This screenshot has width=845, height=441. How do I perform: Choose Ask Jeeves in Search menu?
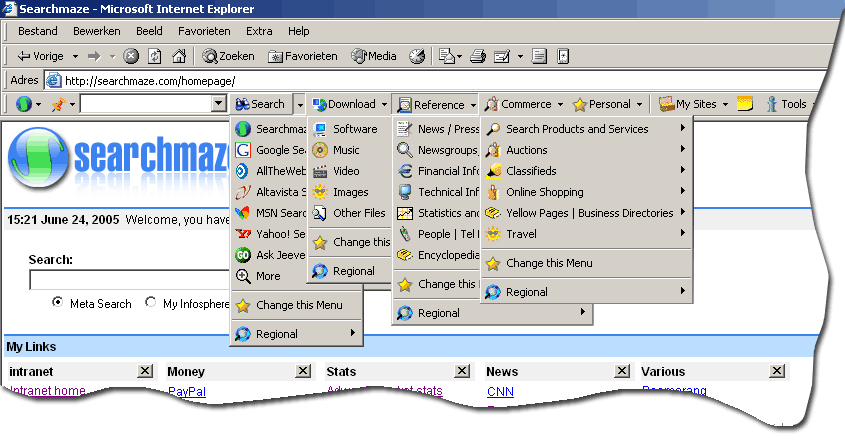pyautogui.click(x=269, y=255)
